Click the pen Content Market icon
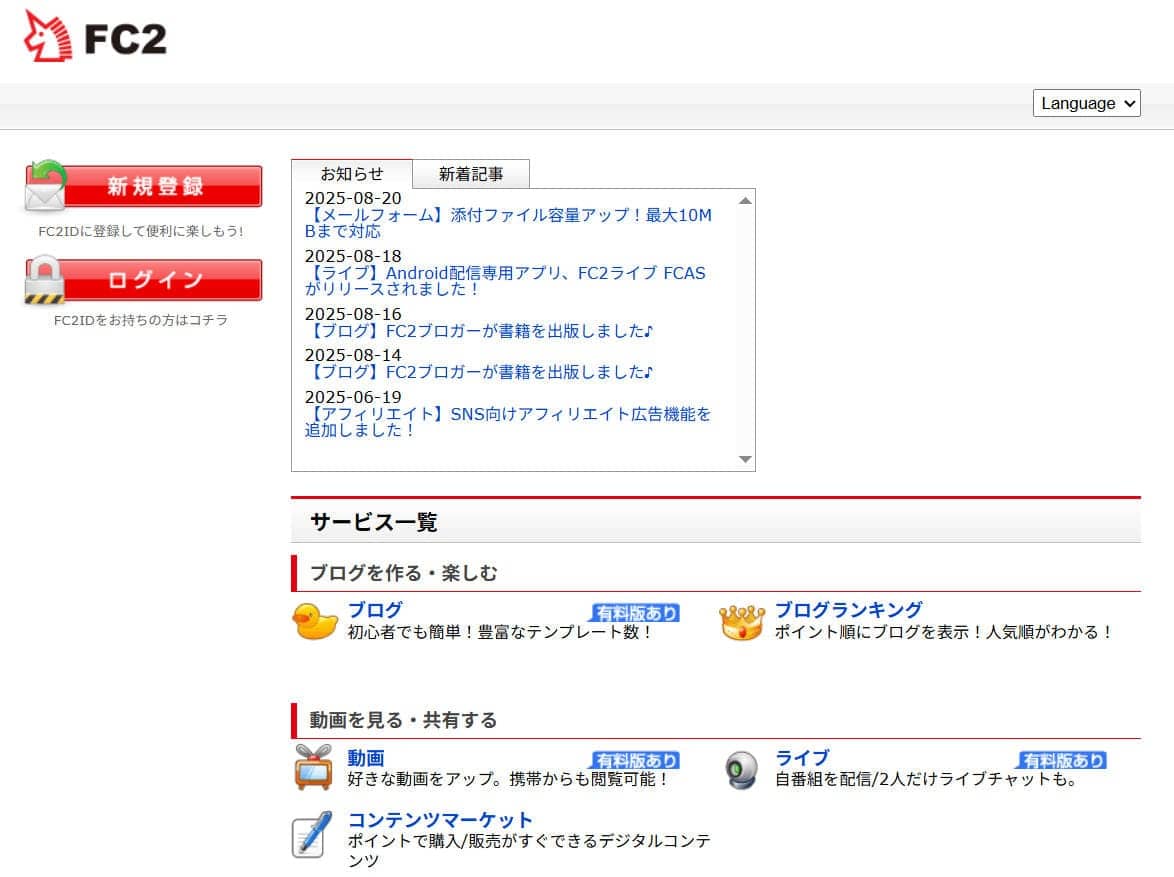Viewport: 1174px width, 877px height. click(312, 836)
